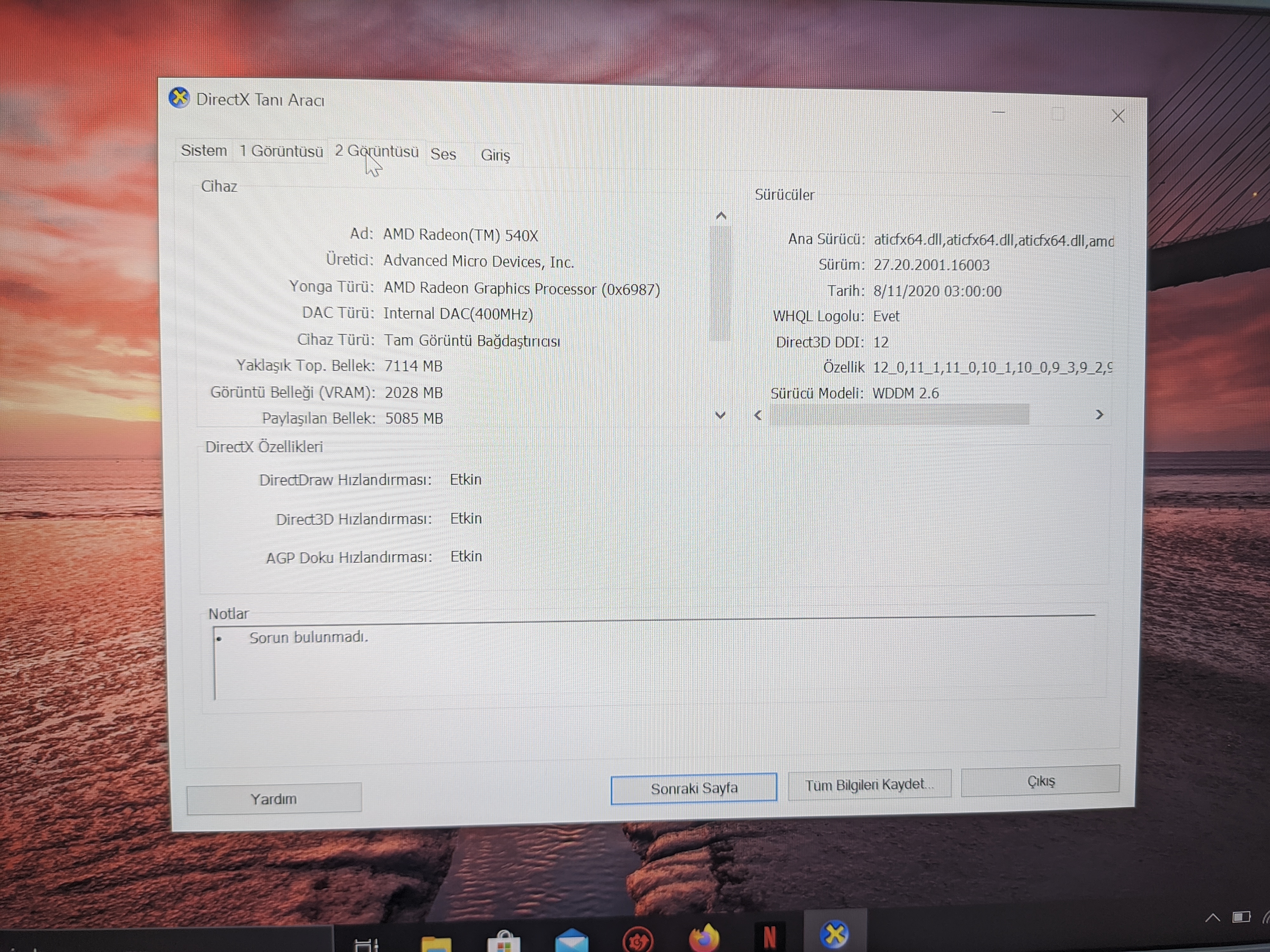The width and height of the screenshot is (1270, 952).
Task: Click WHQL Logolu value 'Evet'
Action: tap(886, 317)
